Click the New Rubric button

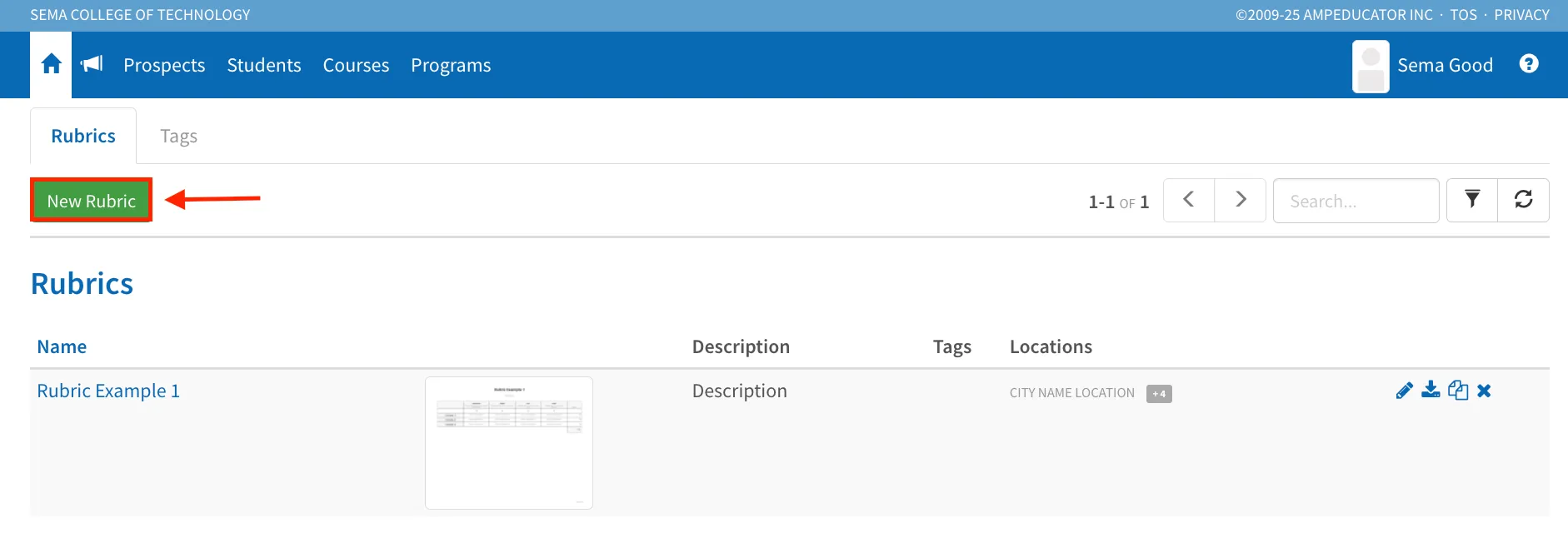pyautogui.click(x=92, y=201)
